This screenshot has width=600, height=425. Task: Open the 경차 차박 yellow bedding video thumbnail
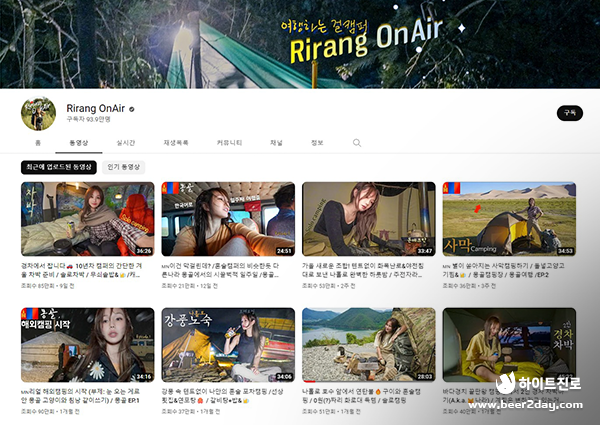click(x=509, y=345)
